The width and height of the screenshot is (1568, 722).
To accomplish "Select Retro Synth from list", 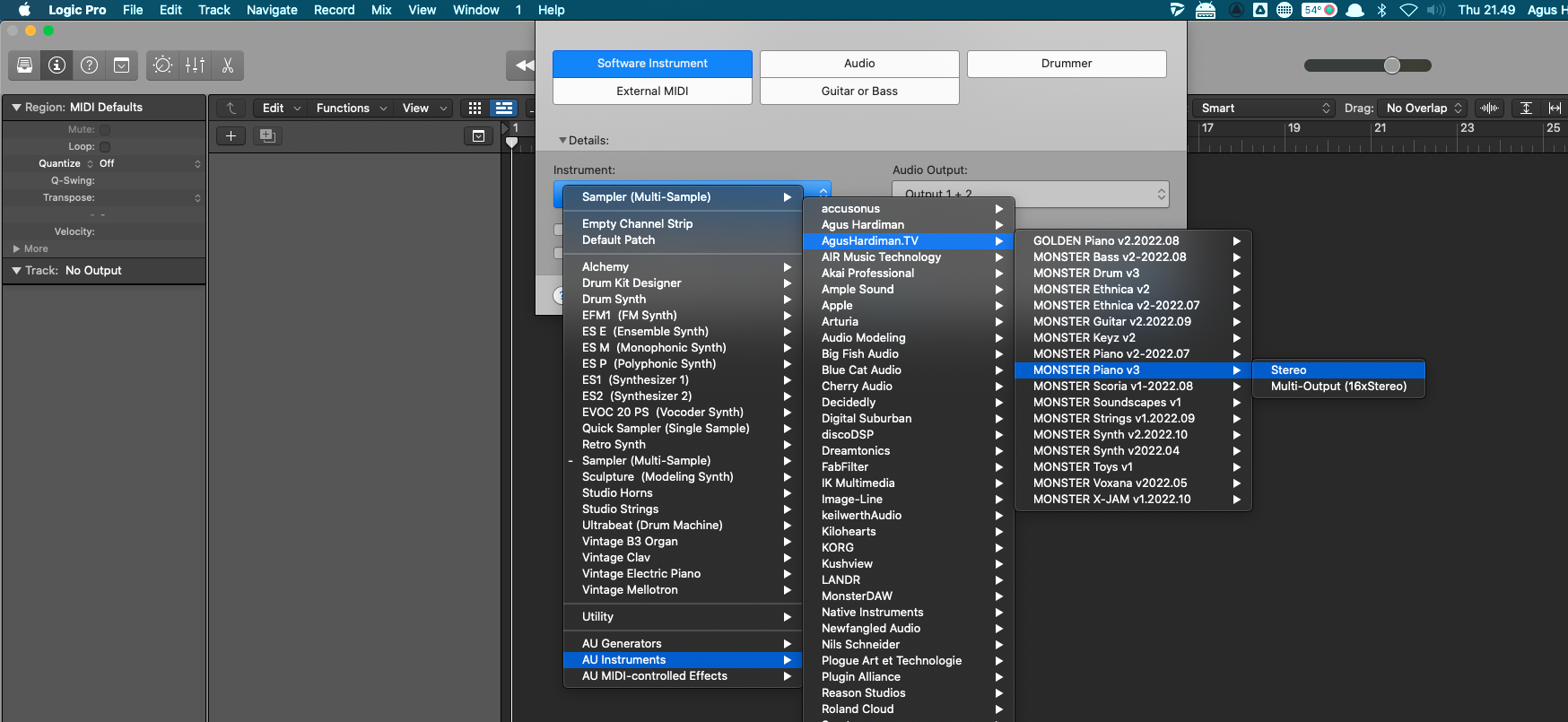I will [x=683, y=445].
